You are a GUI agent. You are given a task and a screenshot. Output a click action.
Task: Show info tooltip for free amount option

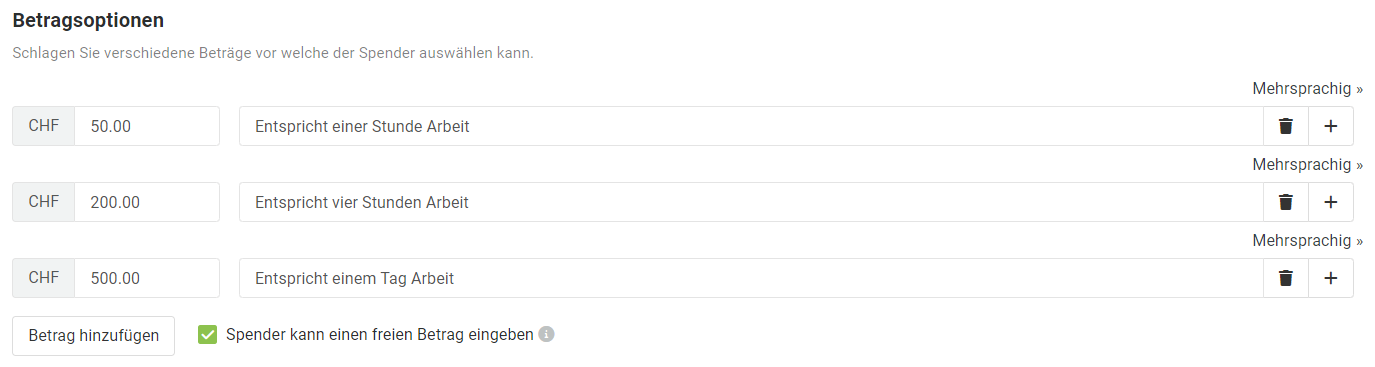pos(546,335)
